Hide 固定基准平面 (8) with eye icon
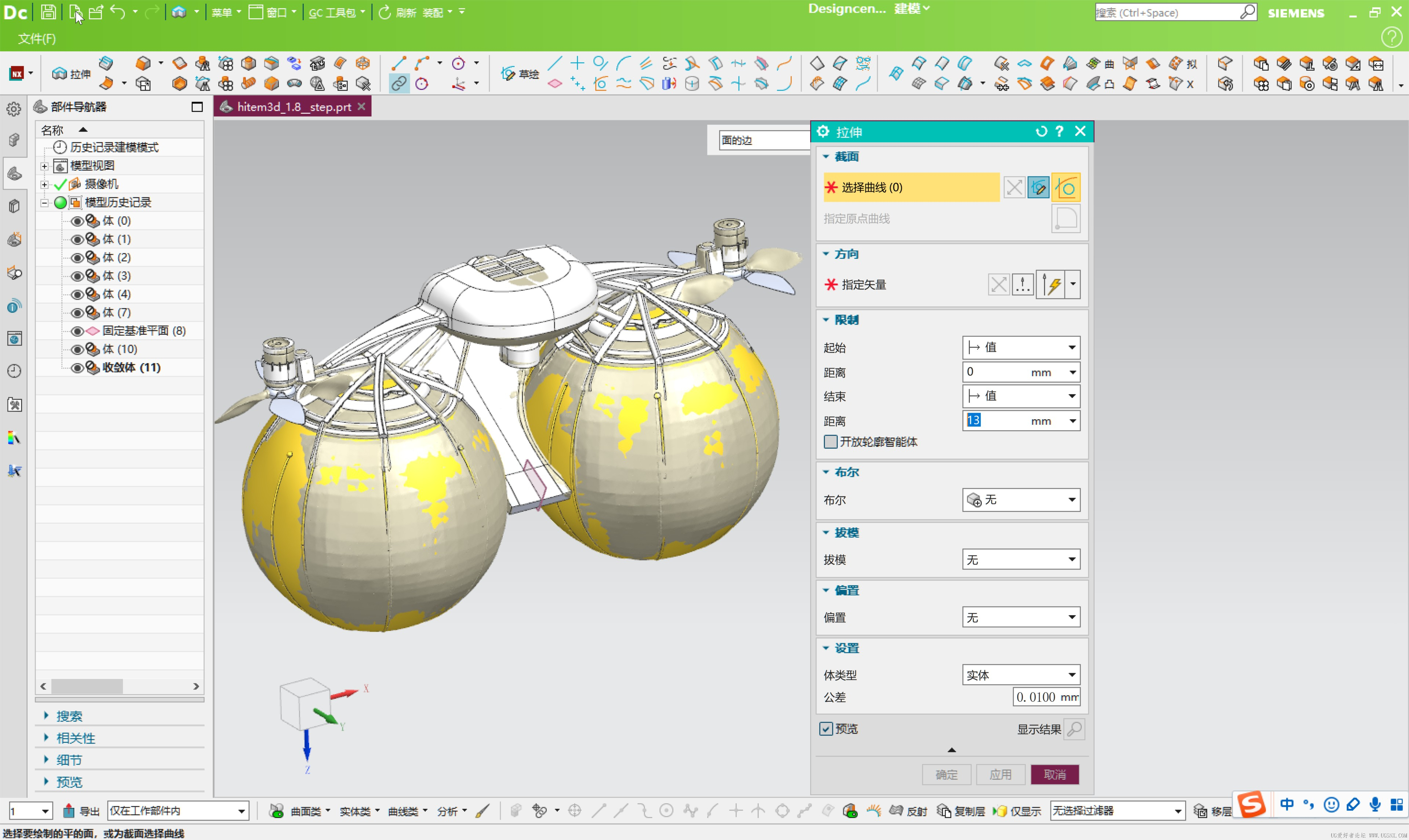The height and width of the screenshot is (840, 1409). click(x=77, y=330)
